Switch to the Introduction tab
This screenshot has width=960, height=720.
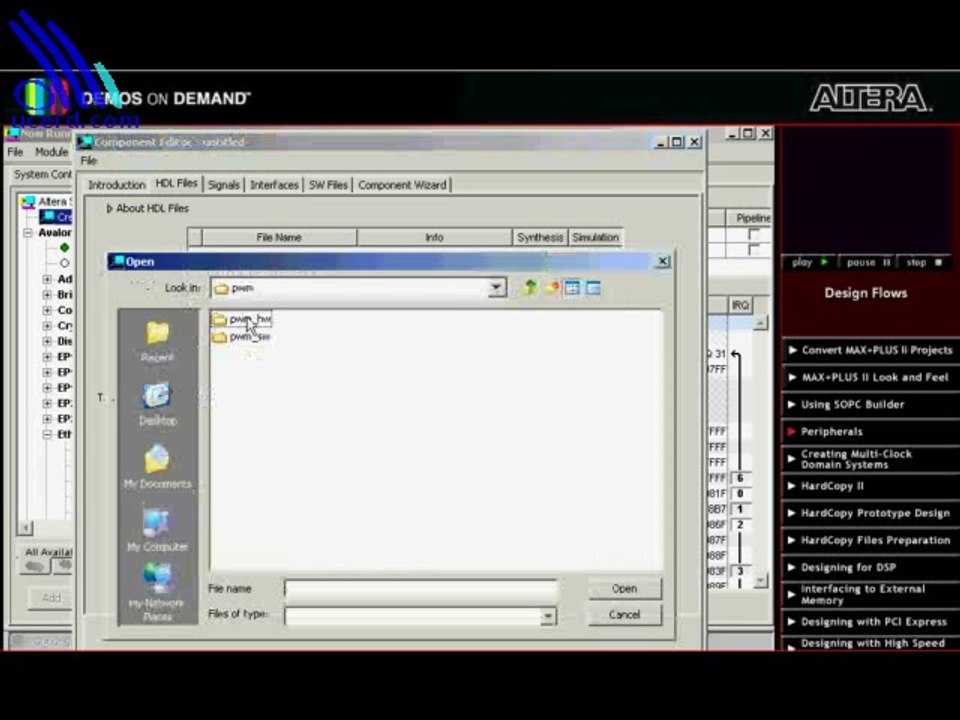(x=116, y=185)
